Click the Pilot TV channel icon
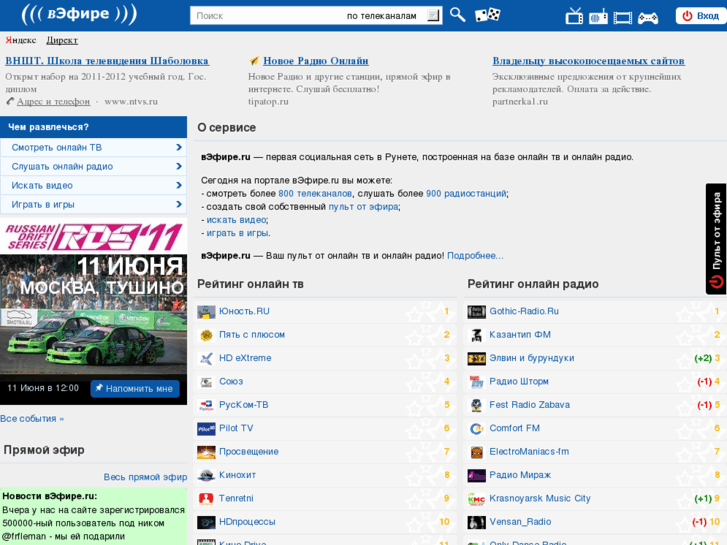The width and height of the screenshot is (727, 545). [206, 429]
